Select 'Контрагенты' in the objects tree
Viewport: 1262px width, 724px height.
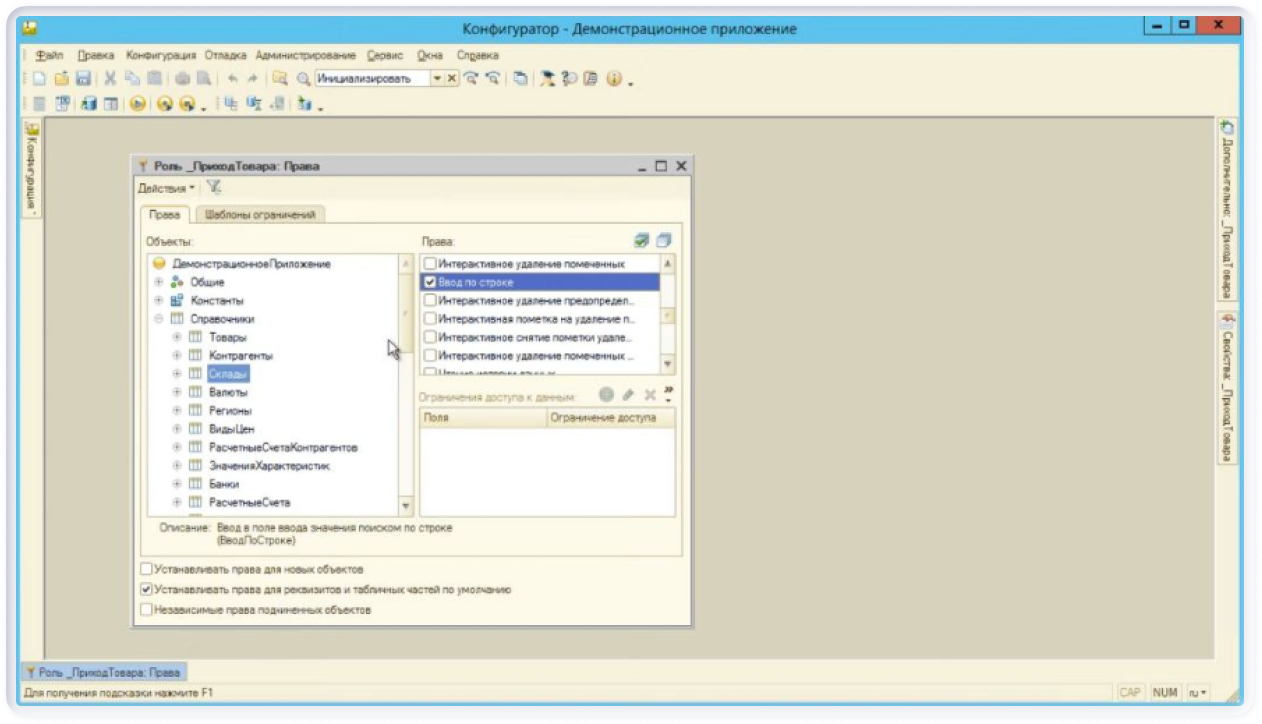click(x=240, y=355)
